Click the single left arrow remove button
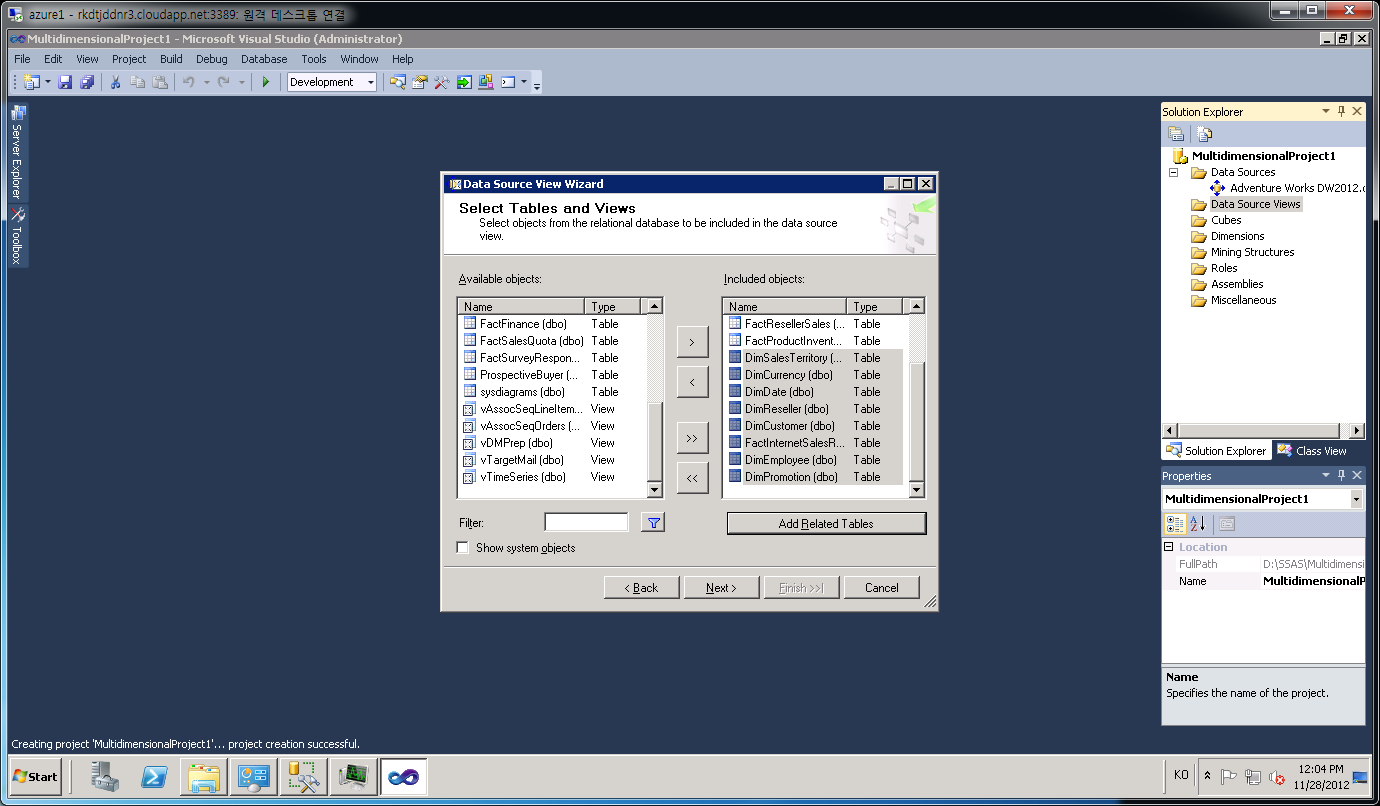This screenshot has height=806, width=1380. tap(692, 382)
